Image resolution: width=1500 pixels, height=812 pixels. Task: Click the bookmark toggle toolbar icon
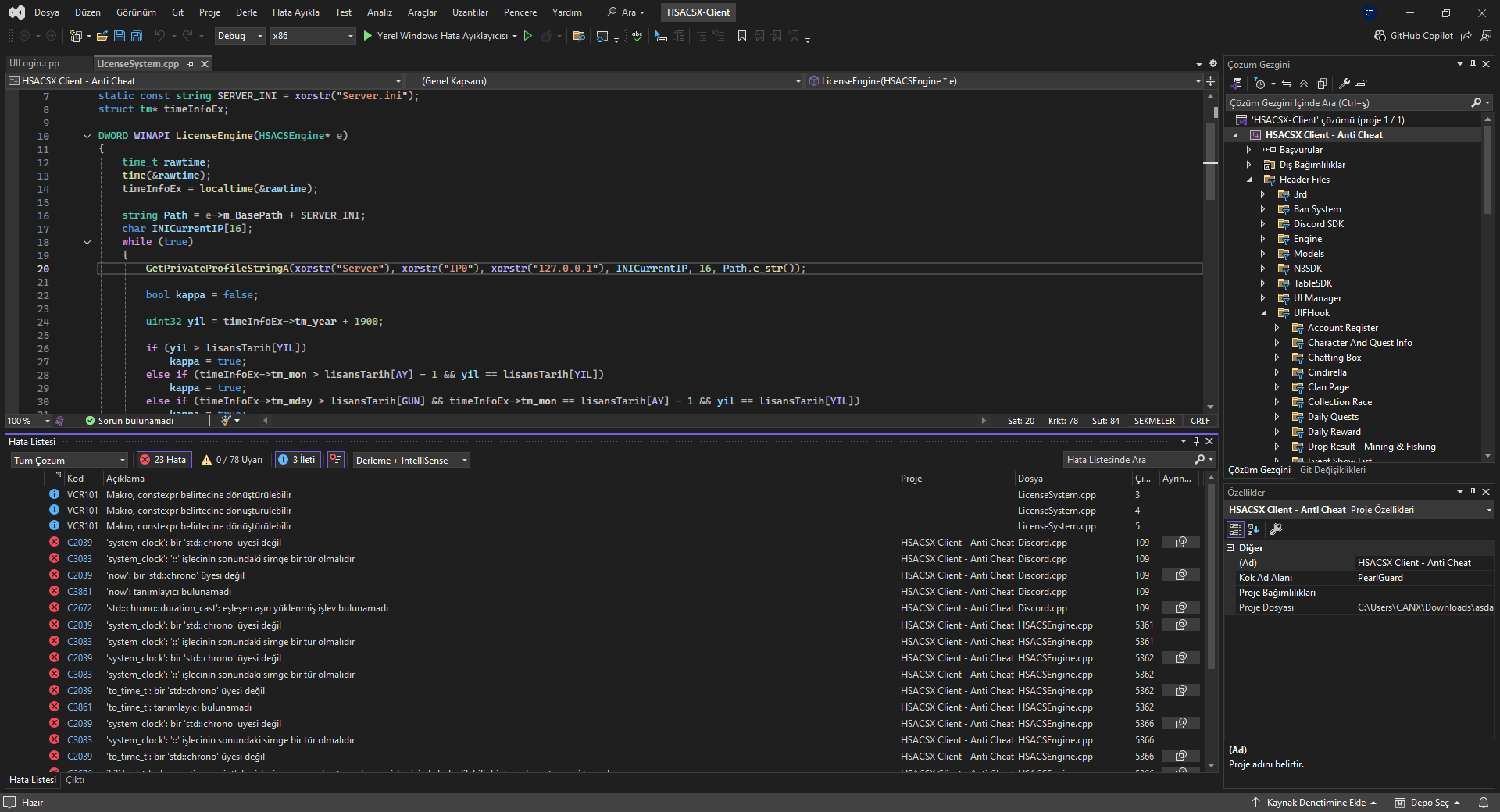[742, 36]
